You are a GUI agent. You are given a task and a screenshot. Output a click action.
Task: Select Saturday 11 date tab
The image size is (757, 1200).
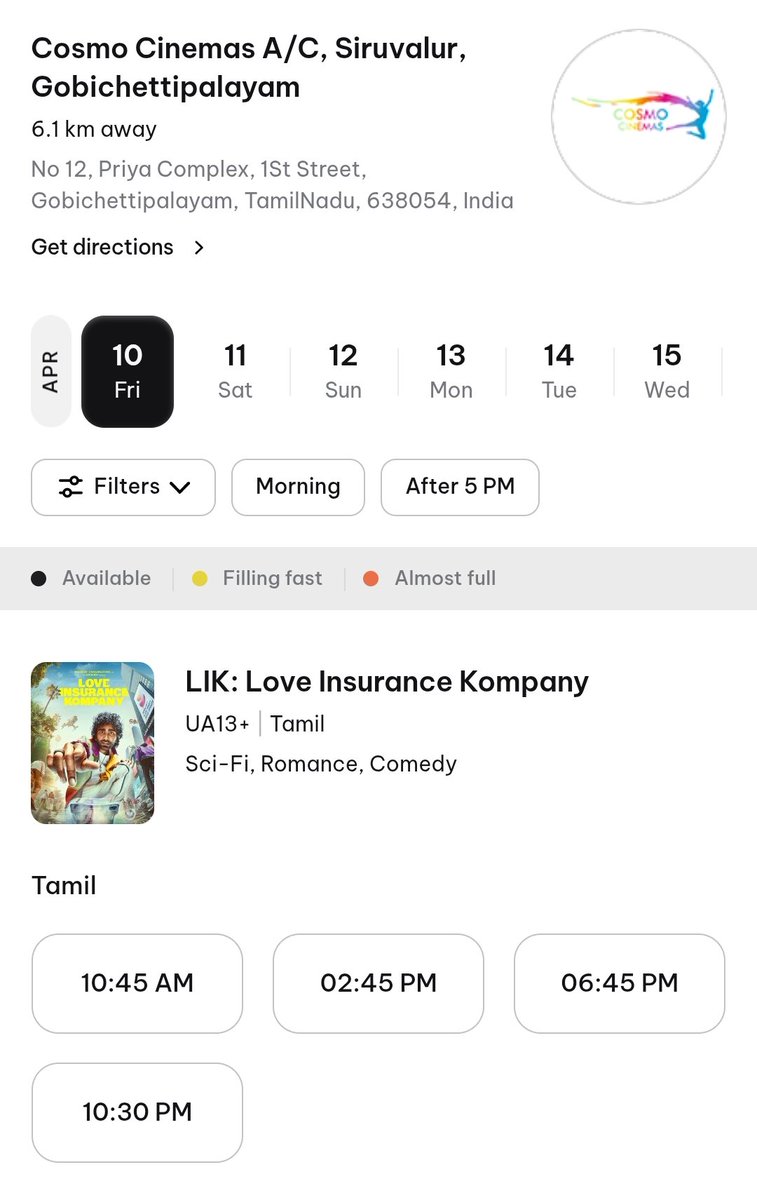coord(235,371)
